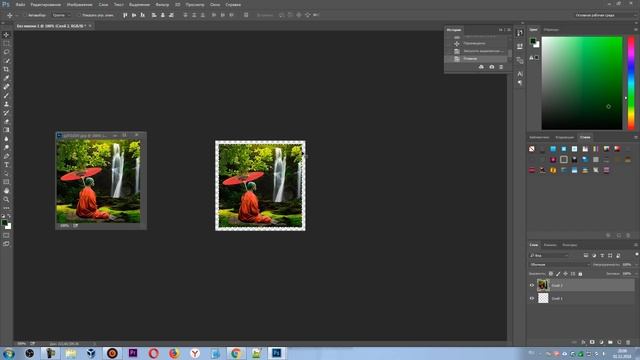Toggle lock position in Layers panel
The width and height of the screenshot is (640, 360).
[565, 273]
